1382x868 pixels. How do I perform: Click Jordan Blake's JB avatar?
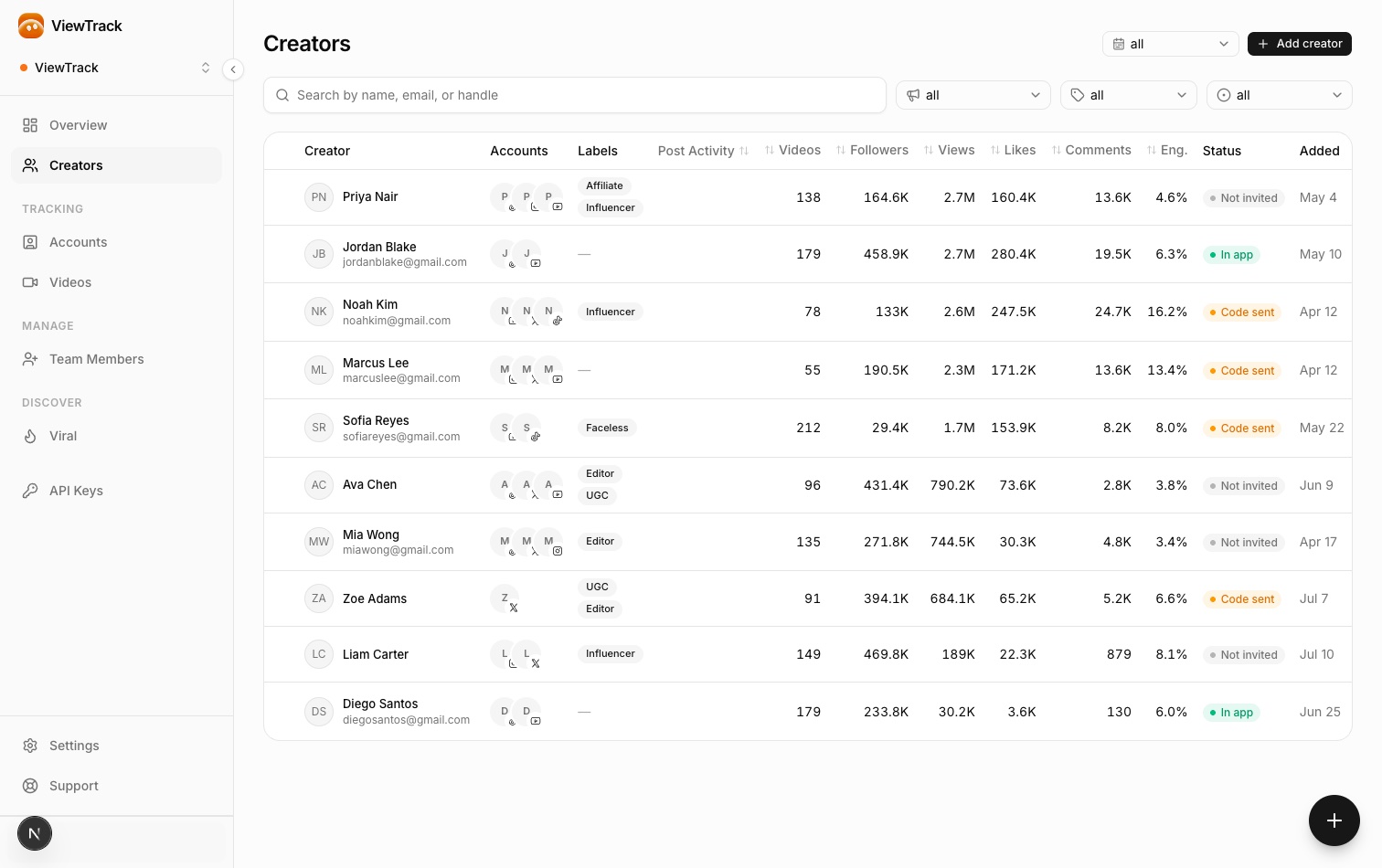319,254
